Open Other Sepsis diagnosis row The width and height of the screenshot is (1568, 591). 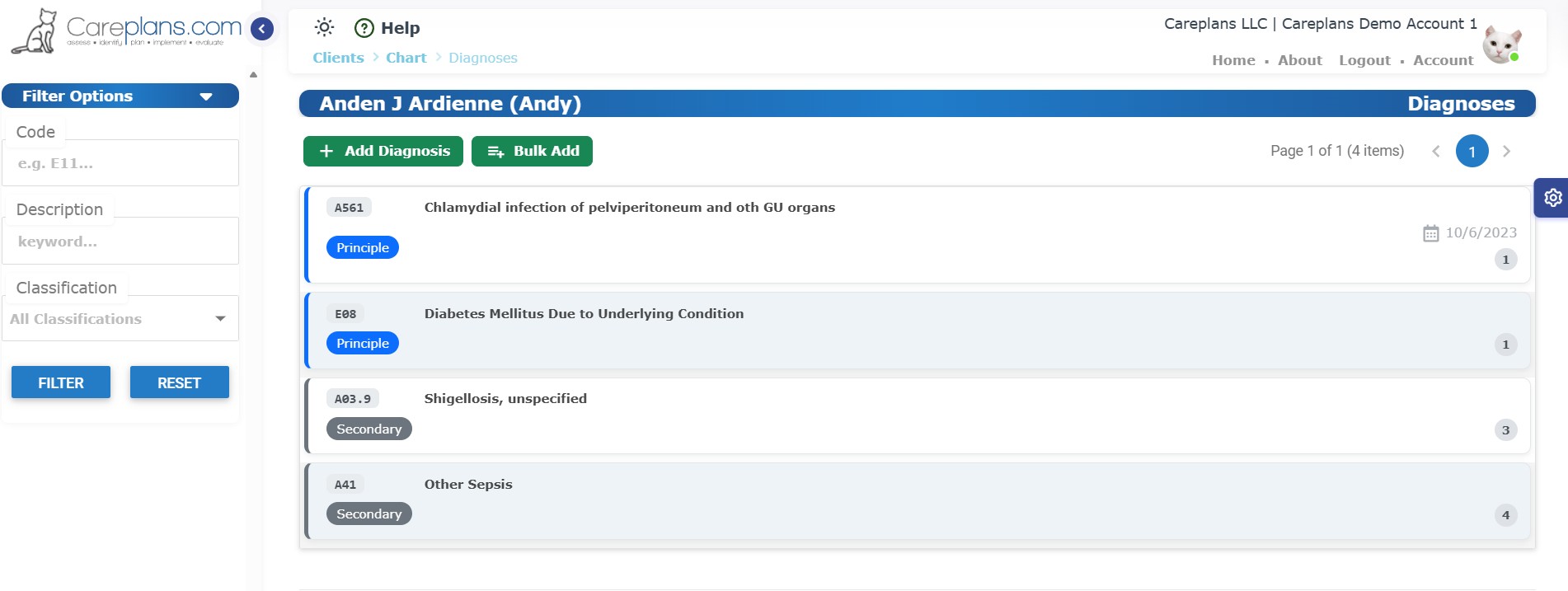click(918, 501)
